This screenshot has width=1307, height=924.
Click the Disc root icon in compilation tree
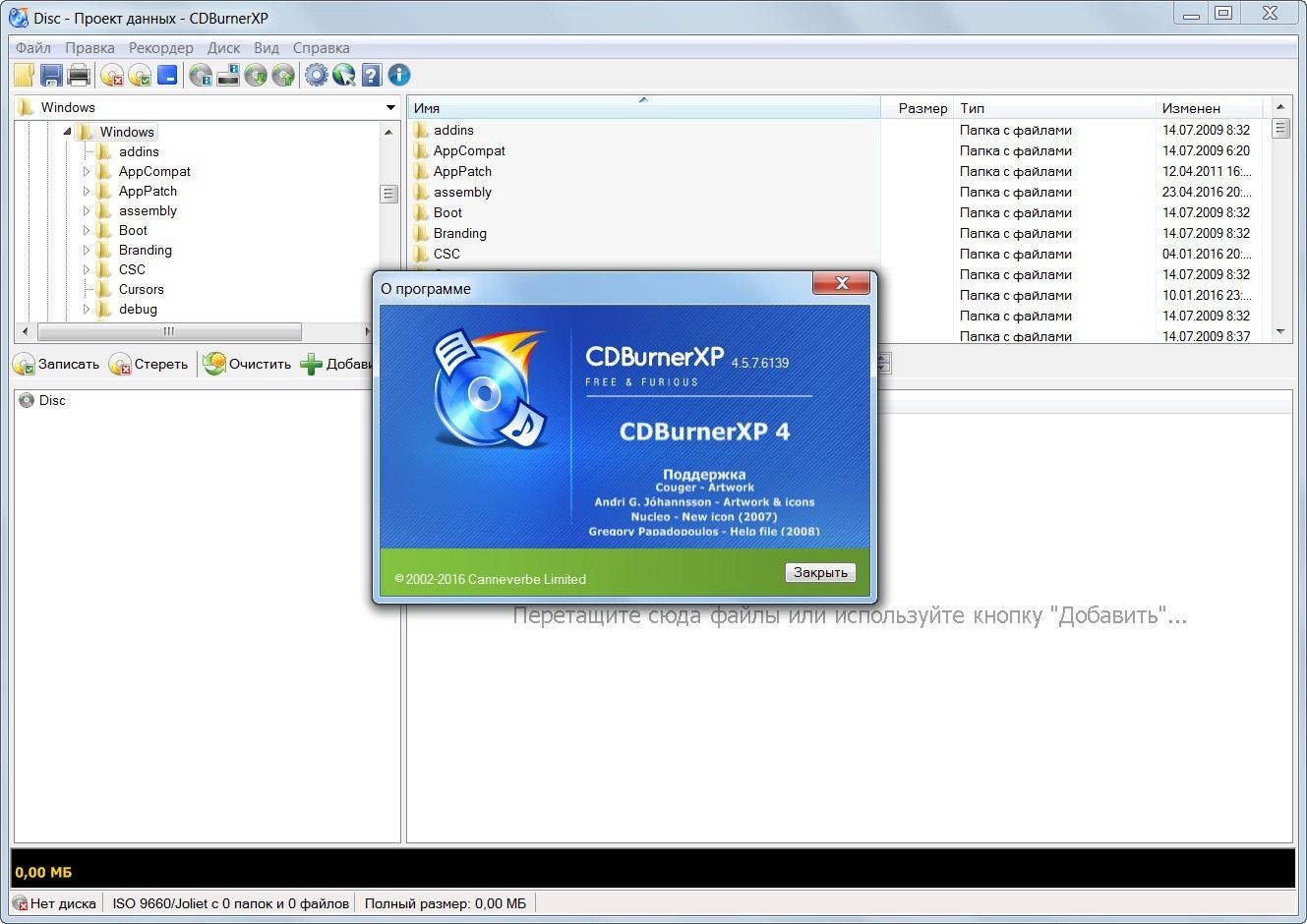click(x=27, y=400)
